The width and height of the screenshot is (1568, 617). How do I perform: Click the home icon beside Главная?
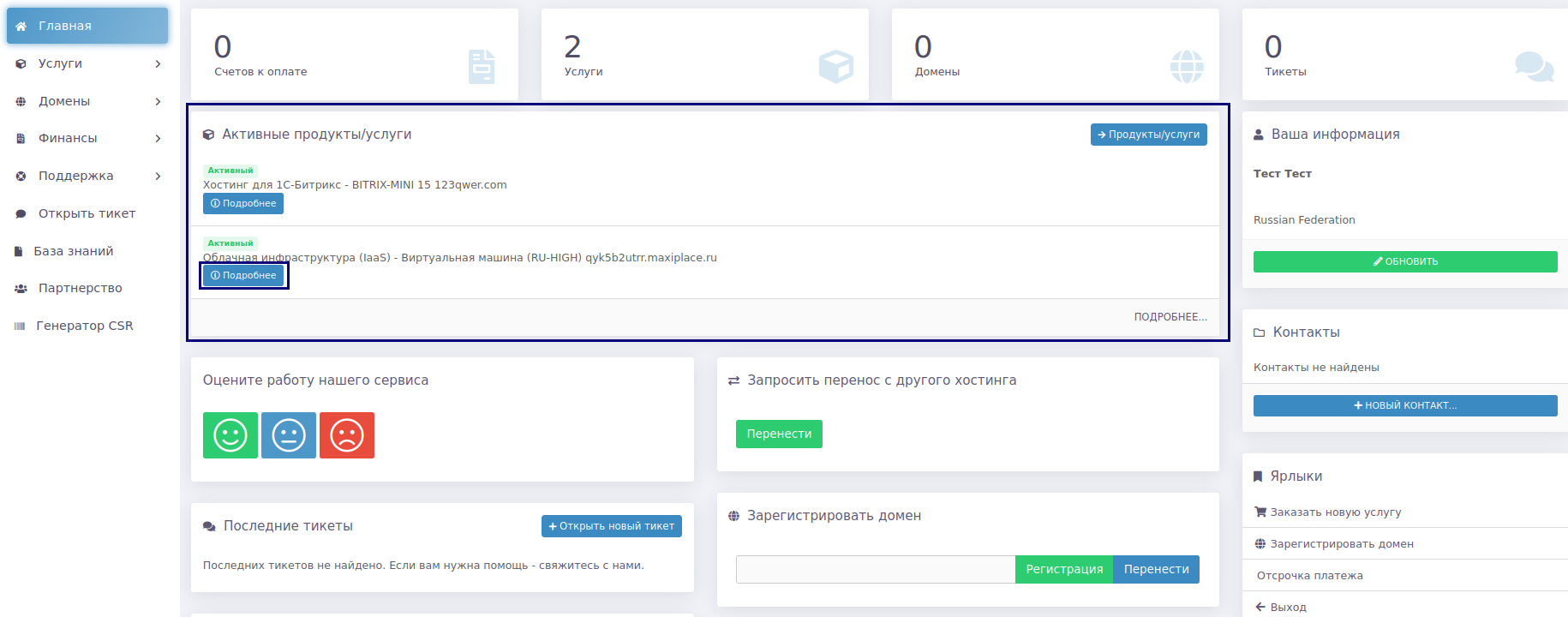21,26
